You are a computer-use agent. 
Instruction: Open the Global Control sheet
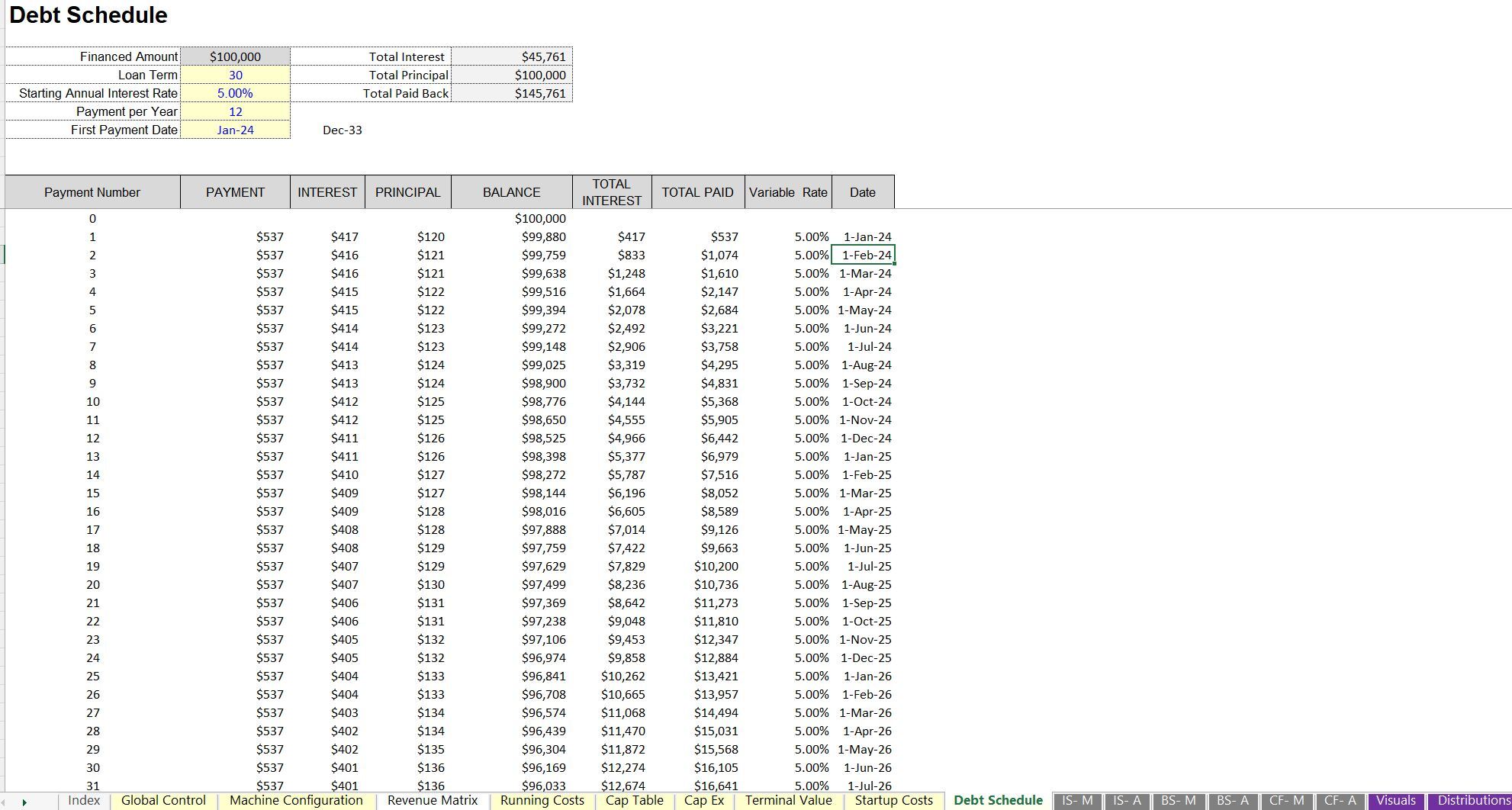click(x=162, y=800)
